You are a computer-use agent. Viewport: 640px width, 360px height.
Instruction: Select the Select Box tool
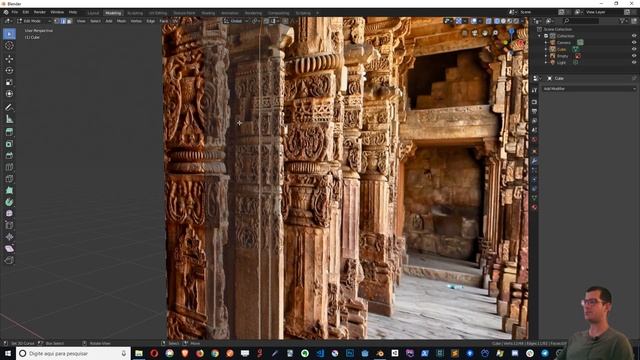9,34
